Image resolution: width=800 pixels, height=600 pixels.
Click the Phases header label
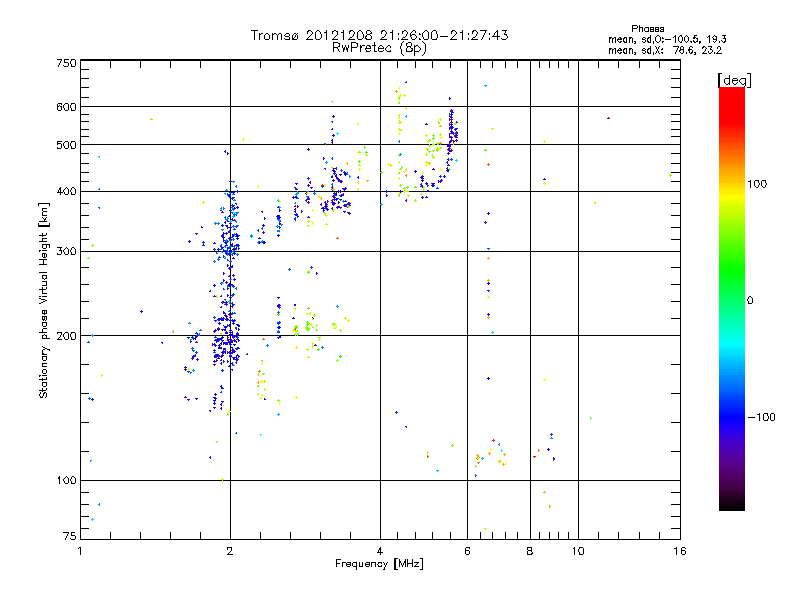point(647,29)
